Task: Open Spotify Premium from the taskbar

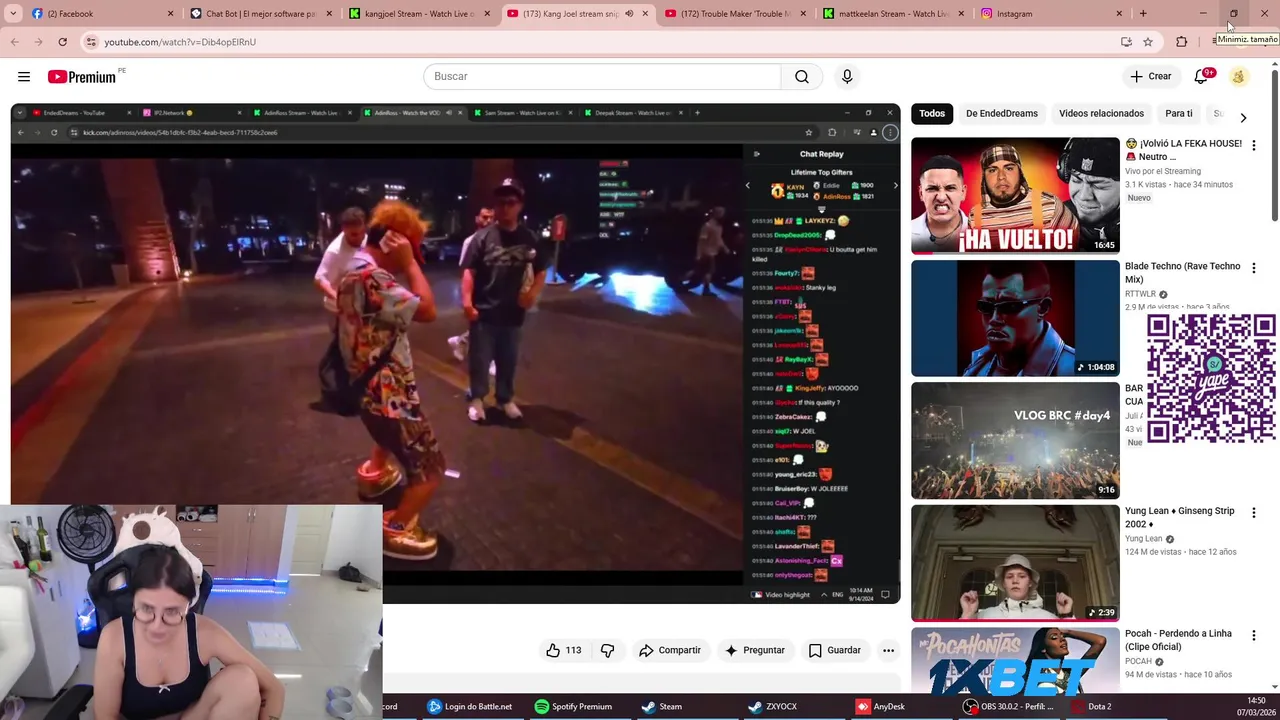Action: (x=573, y=706)
